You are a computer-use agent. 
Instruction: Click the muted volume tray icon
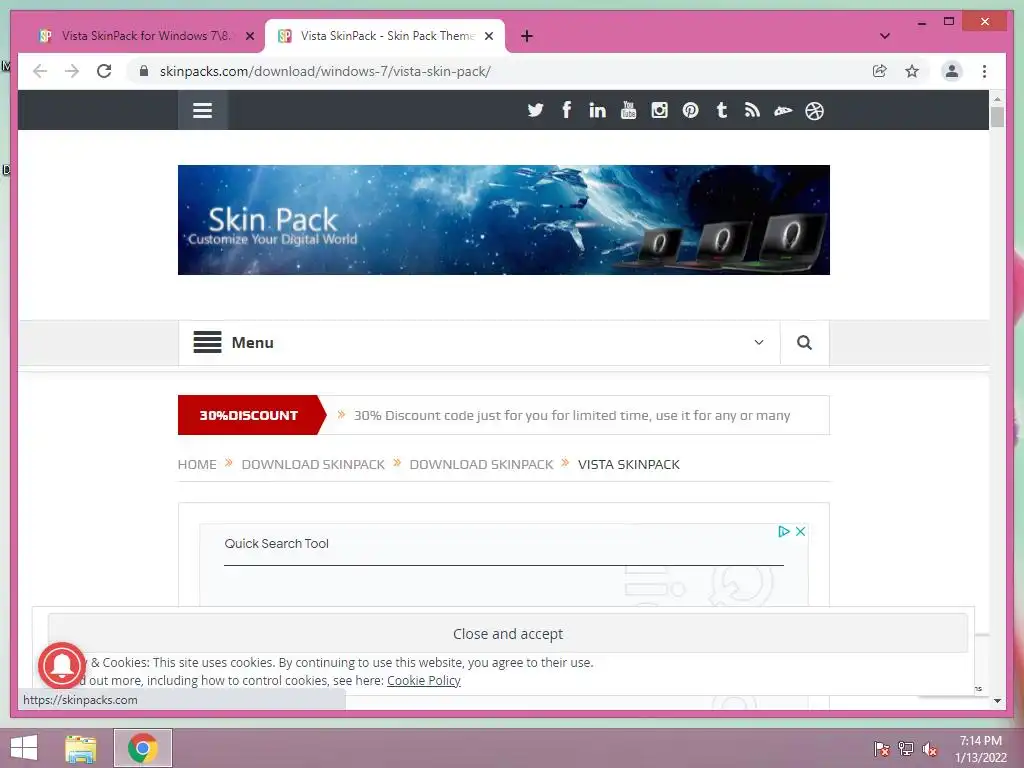(x=930, y=748)
